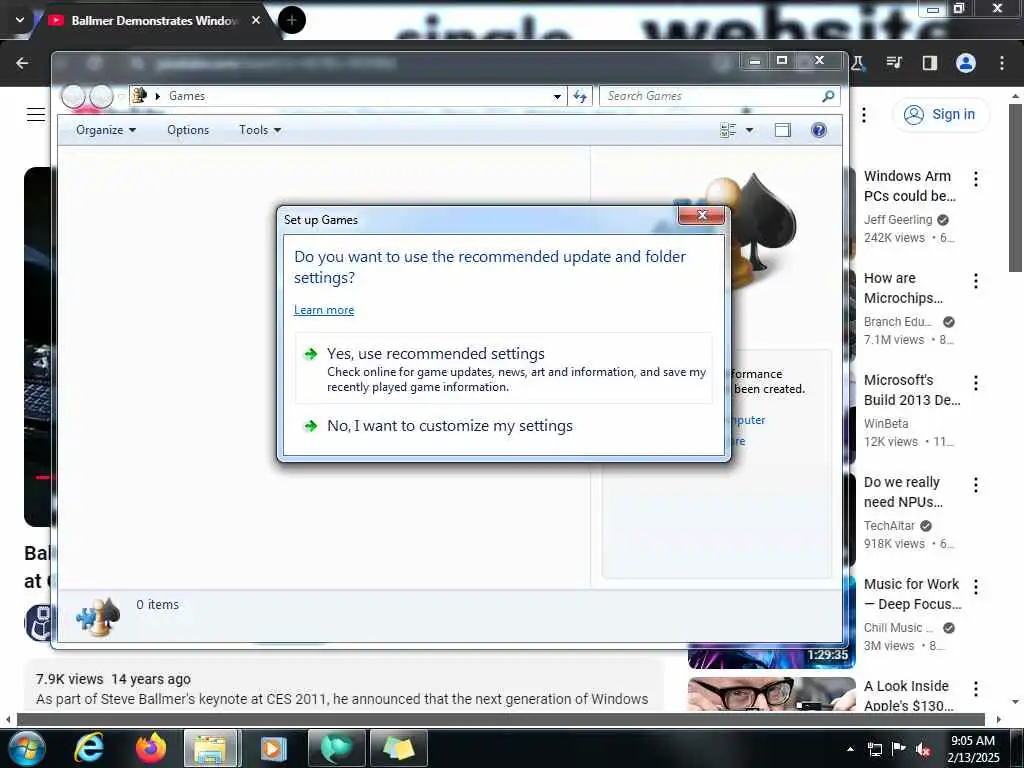The image size is (1024, 768).
Task: Click the browser back arrow
Action: [x=22, y=63]
